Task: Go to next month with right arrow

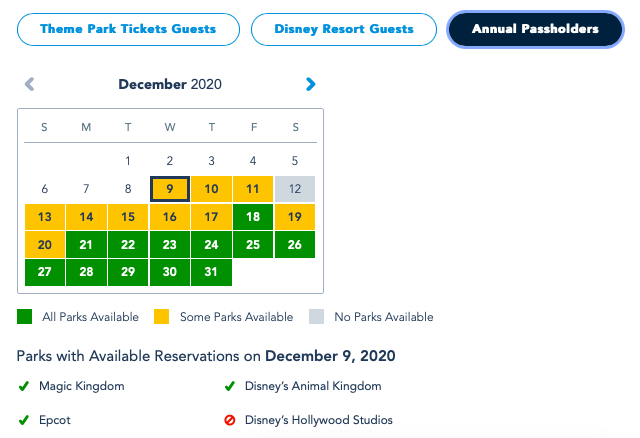Action: point(311,85)
